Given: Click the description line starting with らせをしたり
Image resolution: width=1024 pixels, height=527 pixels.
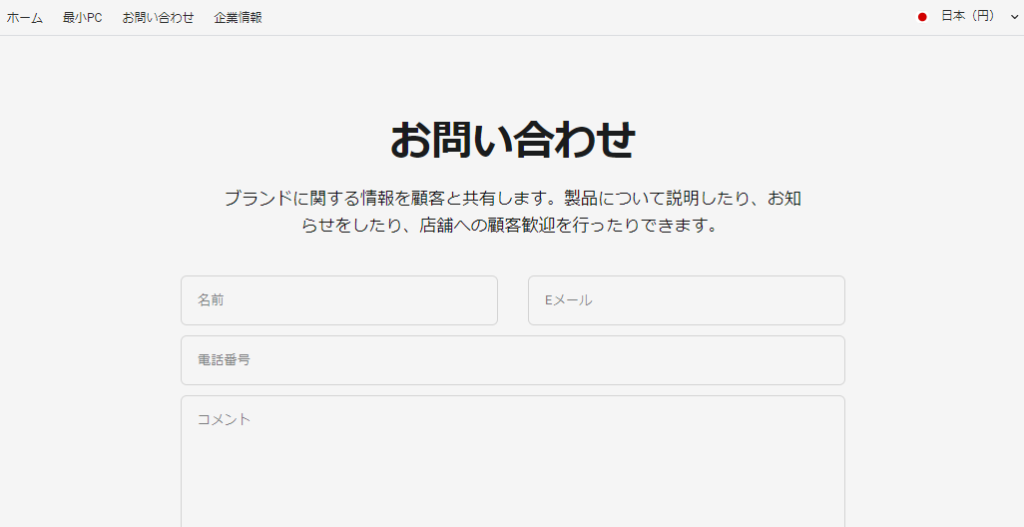Looking at the screenshot, I should click(510, 225).
